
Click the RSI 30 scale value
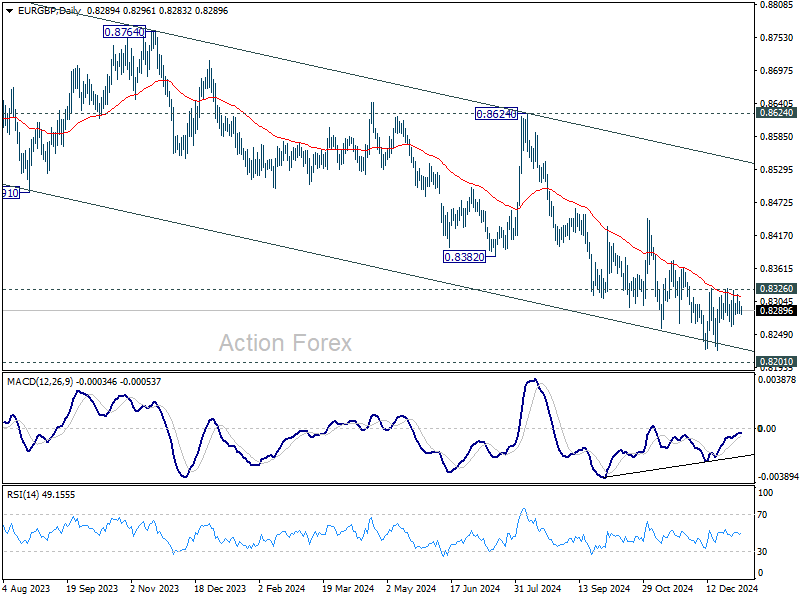[x=762, y=552]
